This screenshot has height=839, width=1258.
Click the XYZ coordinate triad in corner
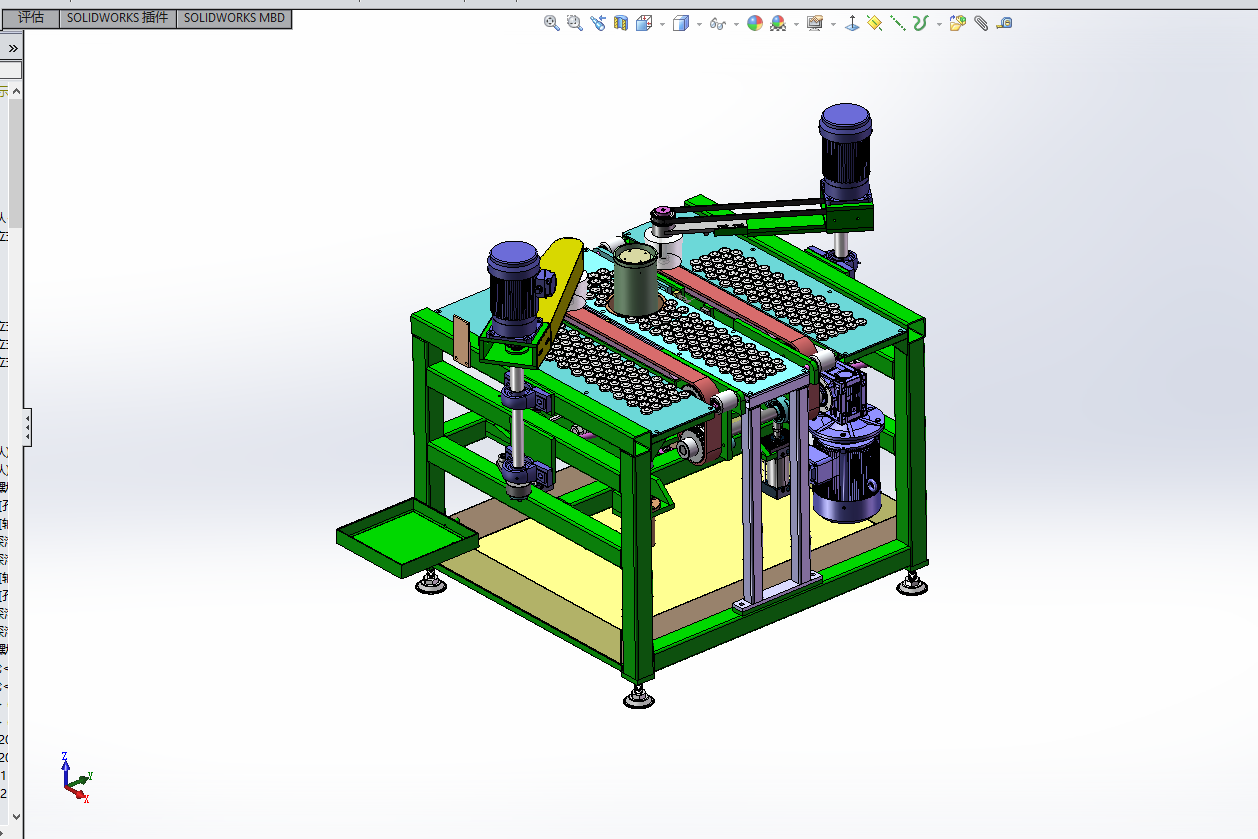(76, 778)
